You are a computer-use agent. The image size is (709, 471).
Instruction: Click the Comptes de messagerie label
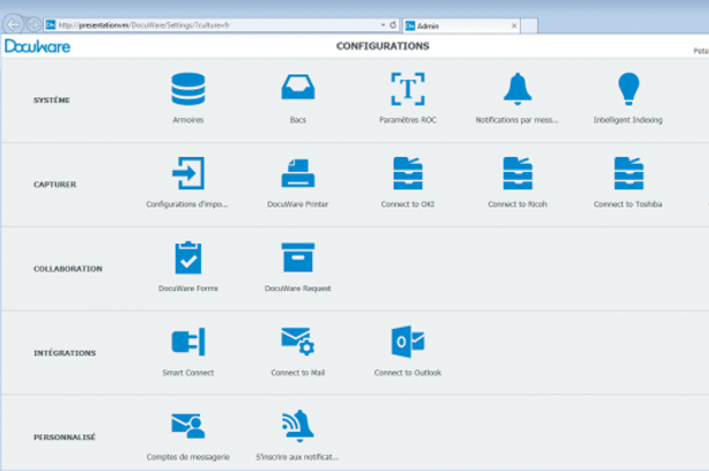[x=188, y=457]
